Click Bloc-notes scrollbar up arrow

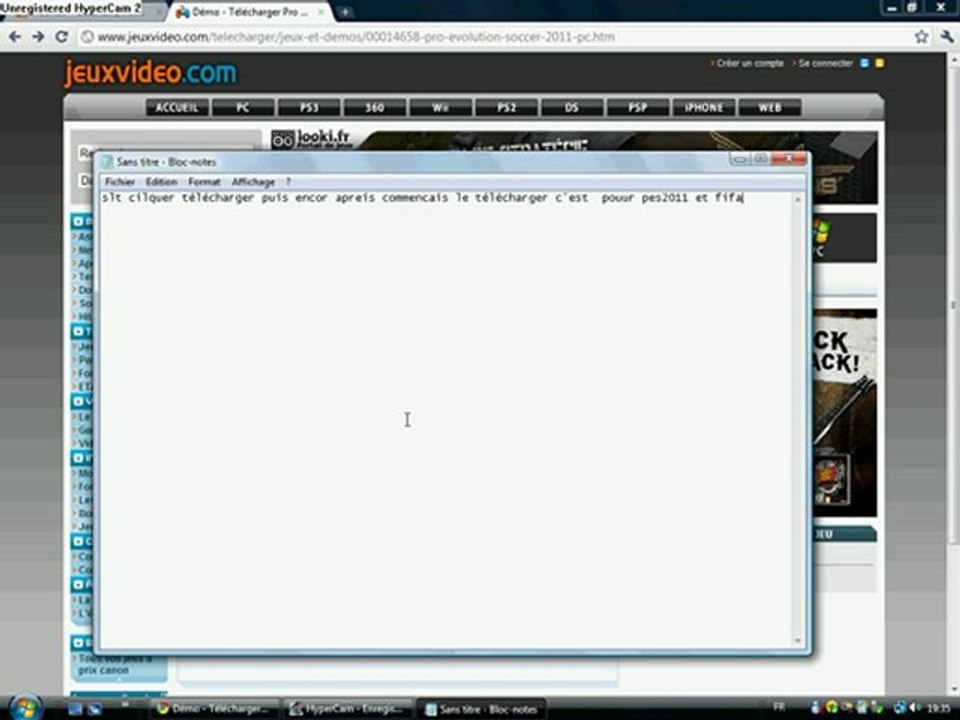(798, 200)
